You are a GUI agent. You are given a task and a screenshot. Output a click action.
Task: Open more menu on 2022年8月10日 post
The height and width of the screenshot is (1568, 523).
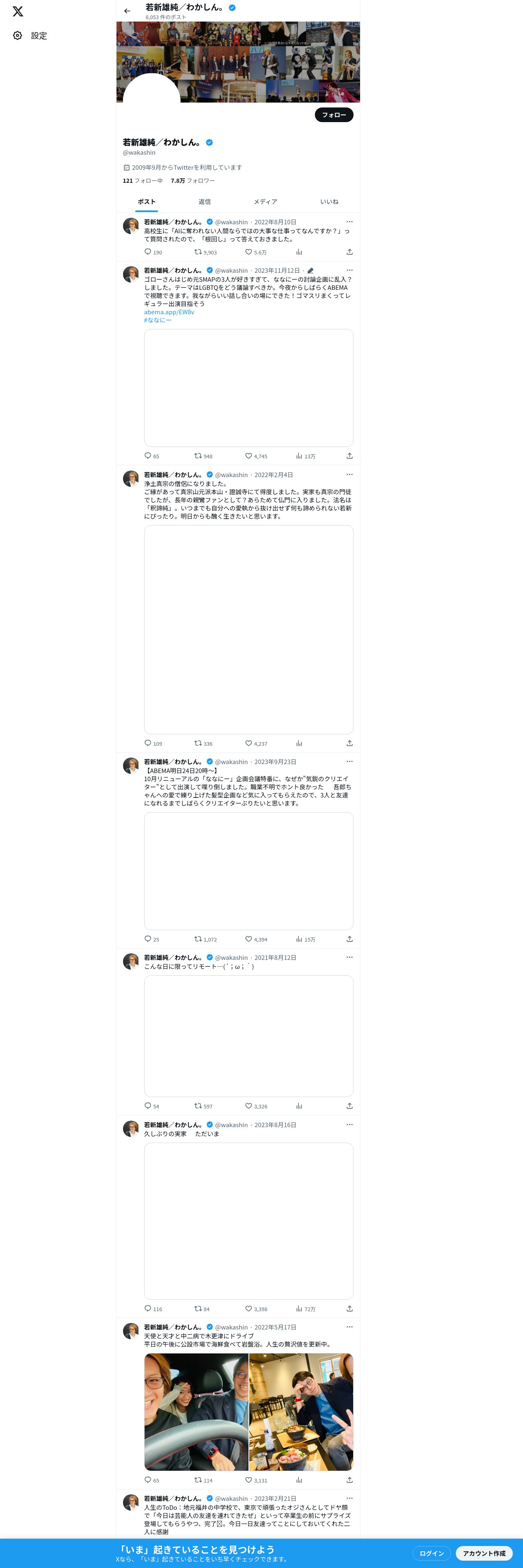click(349, 221)
